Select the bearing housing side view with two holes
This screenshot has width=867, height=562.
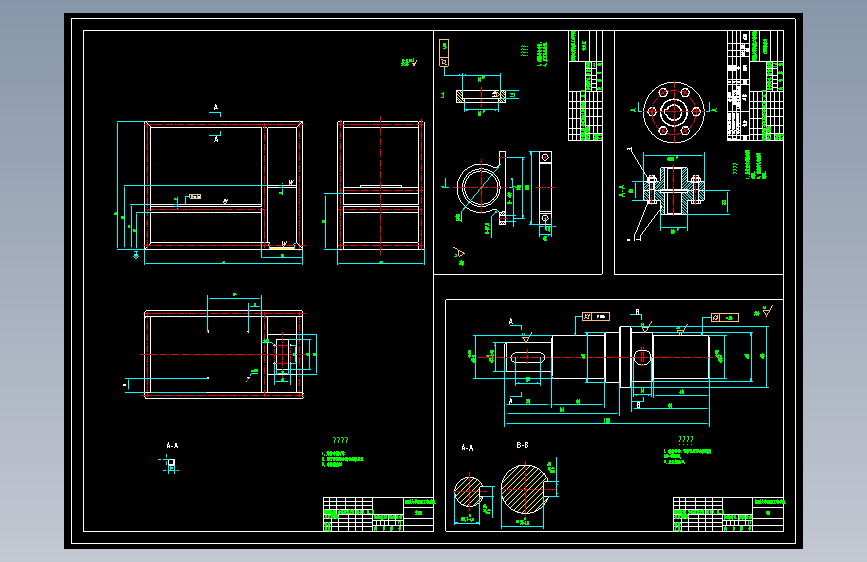click(x=545, y=188)
